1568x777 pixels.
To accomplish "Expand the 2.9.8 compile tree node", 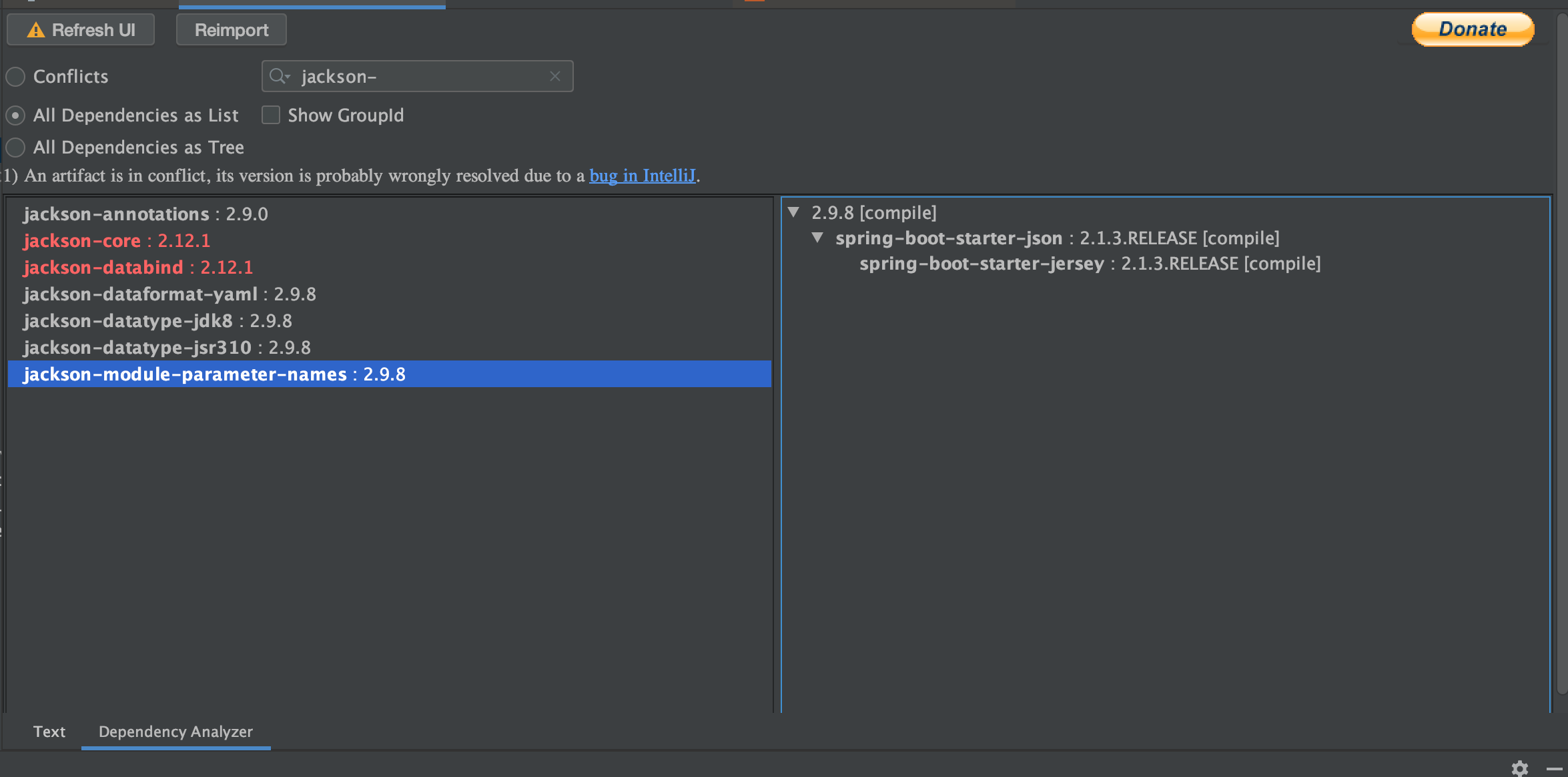I will [794, 212].
